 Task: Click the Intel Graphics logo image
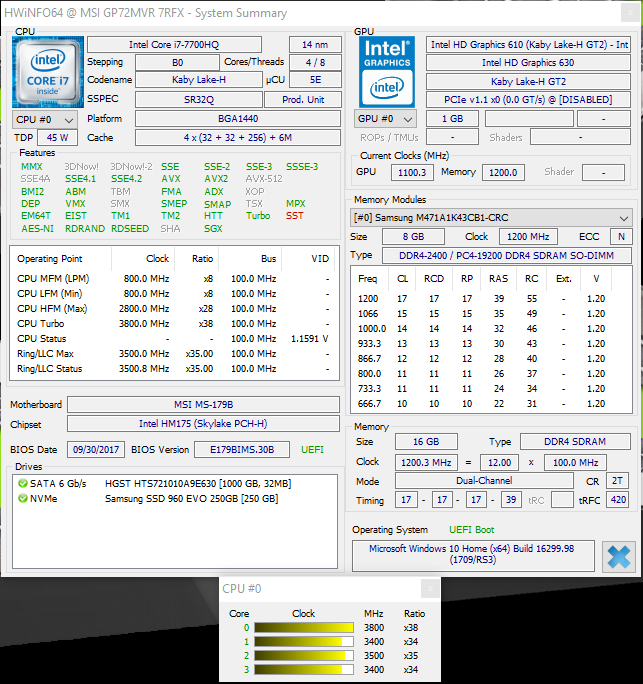[x=386, y=72]
